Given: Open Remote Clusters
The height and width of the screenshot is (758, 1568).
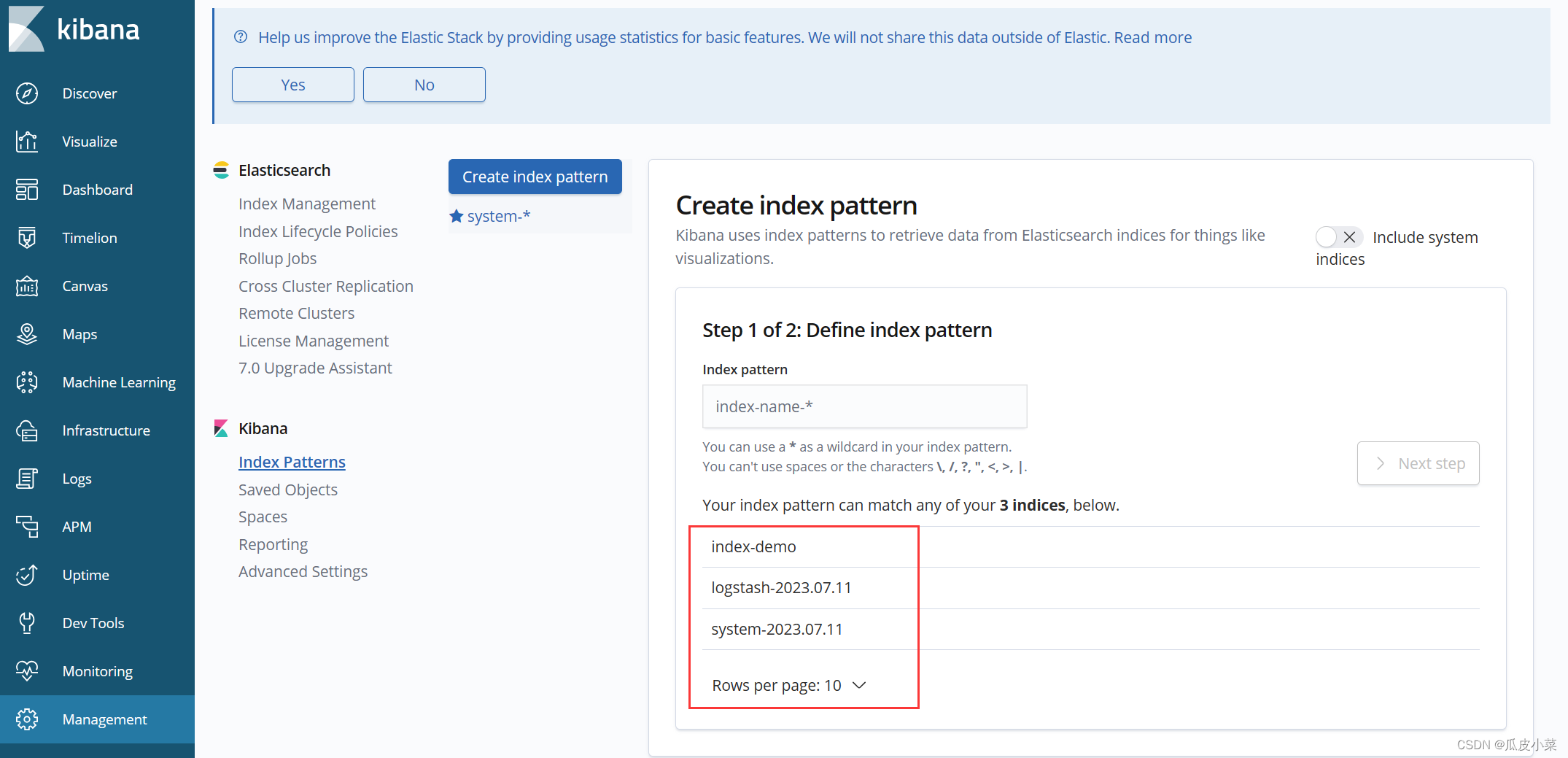Looking at the screenshot, I should (296, 313).
